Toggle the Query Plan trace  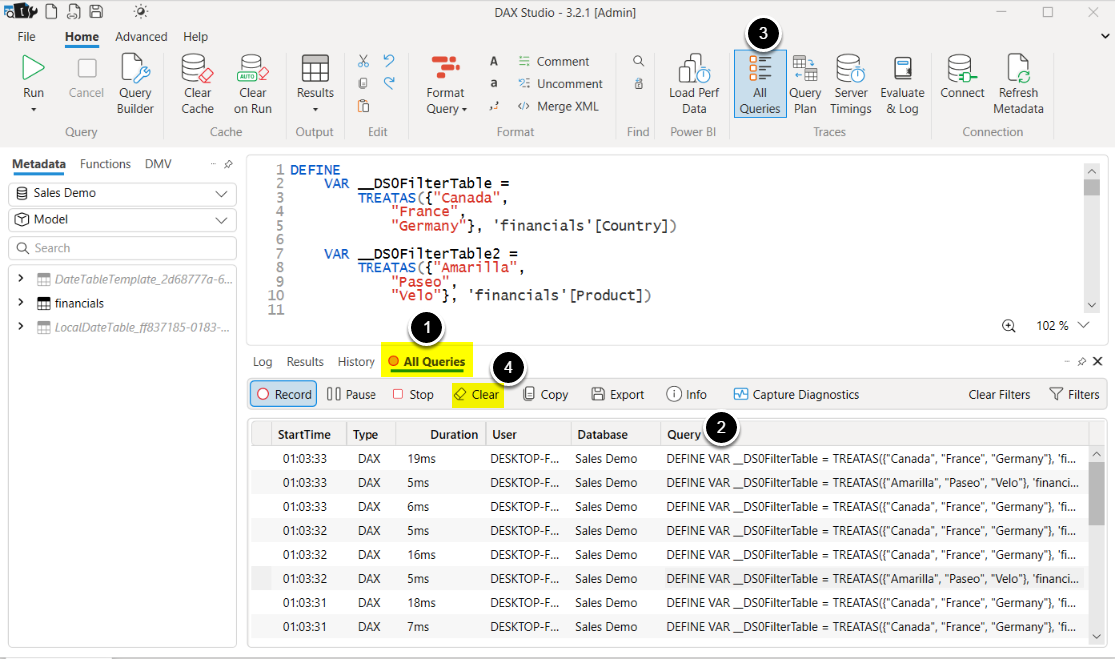805,84
